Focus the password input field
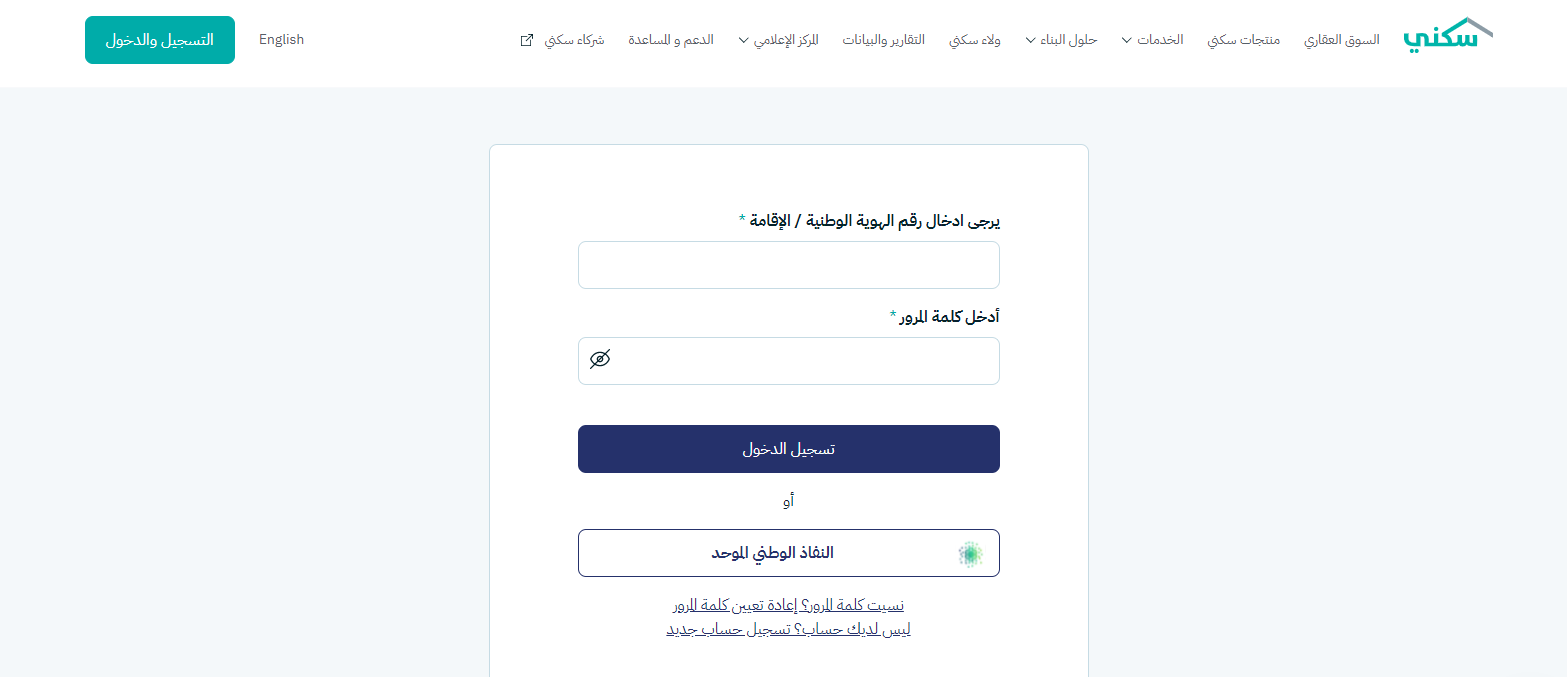The image size is (1567, 677). [x=800, y=361]
